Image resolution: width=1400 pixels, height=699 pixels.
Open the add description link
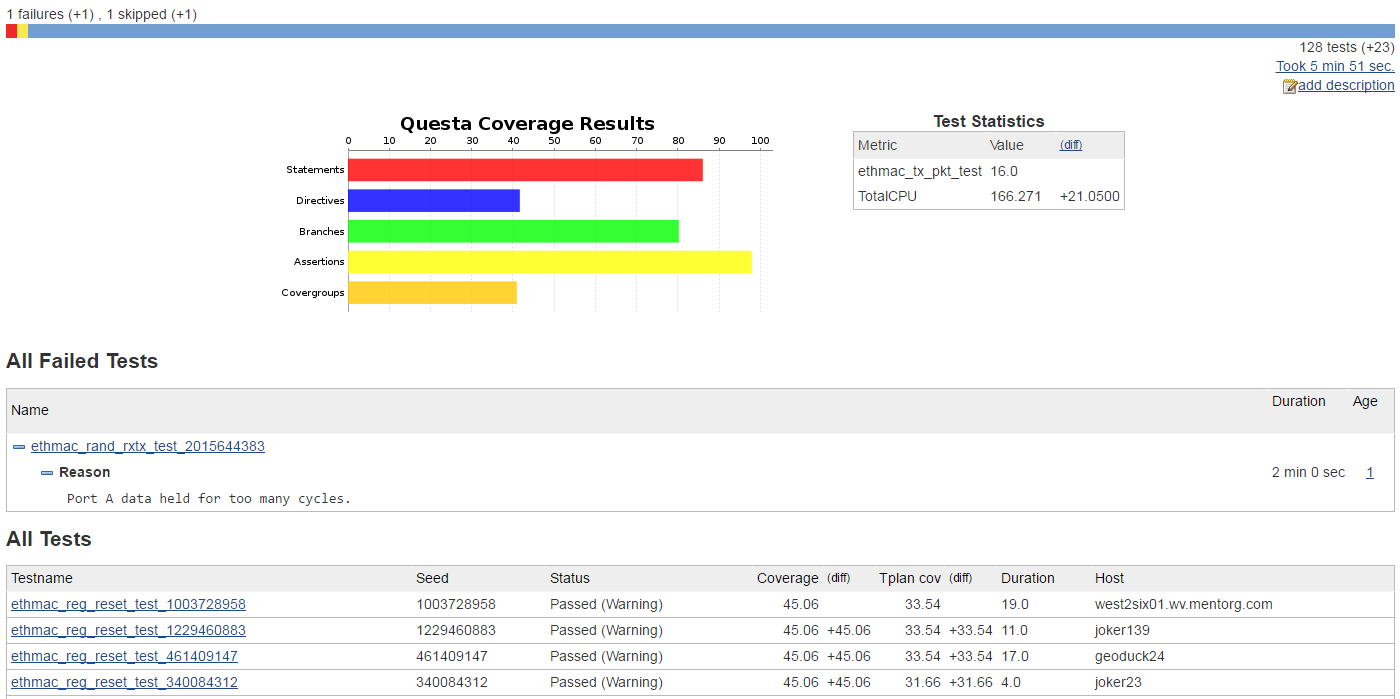click(1346, 85)
